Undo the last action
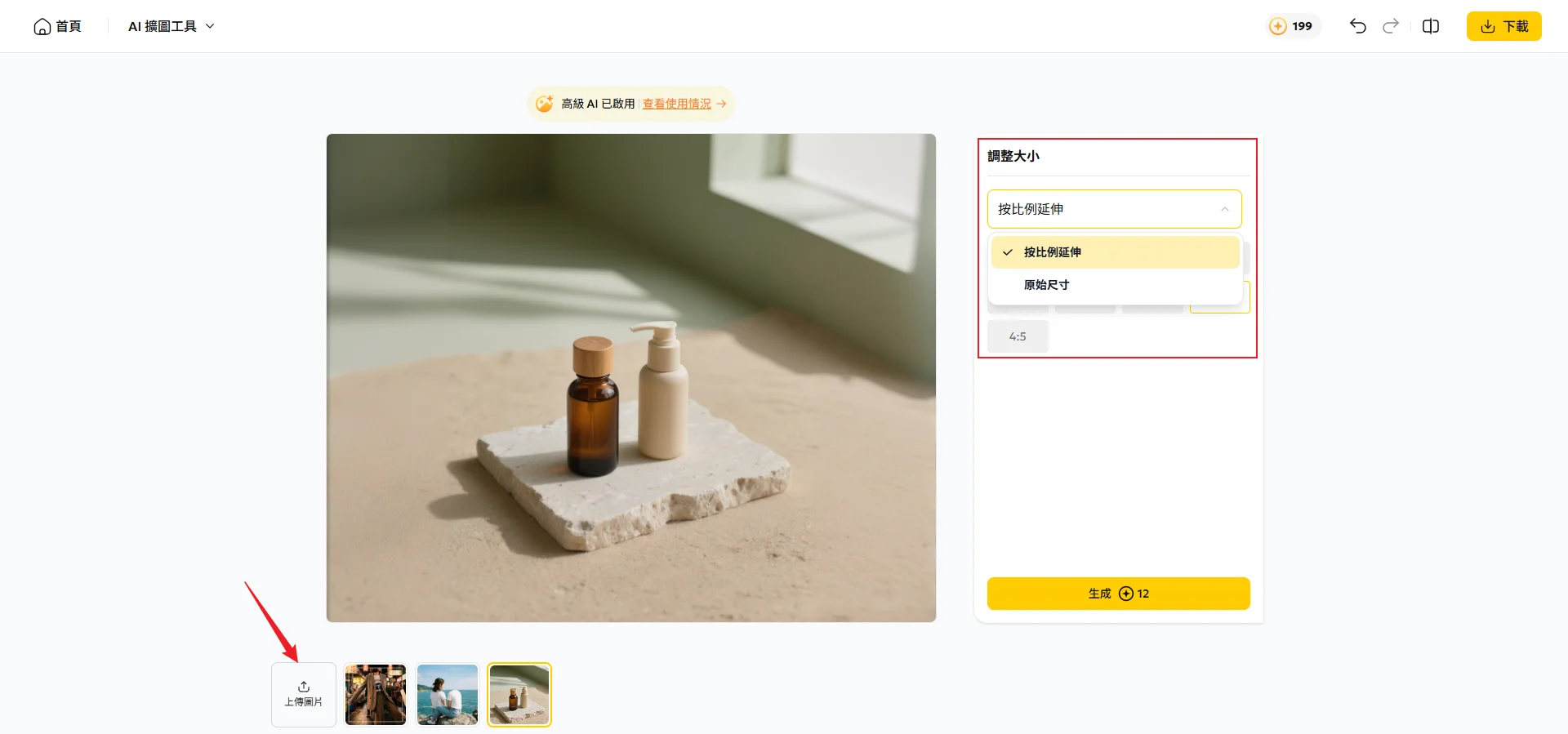1568x734 pixels. (1358, 26)
